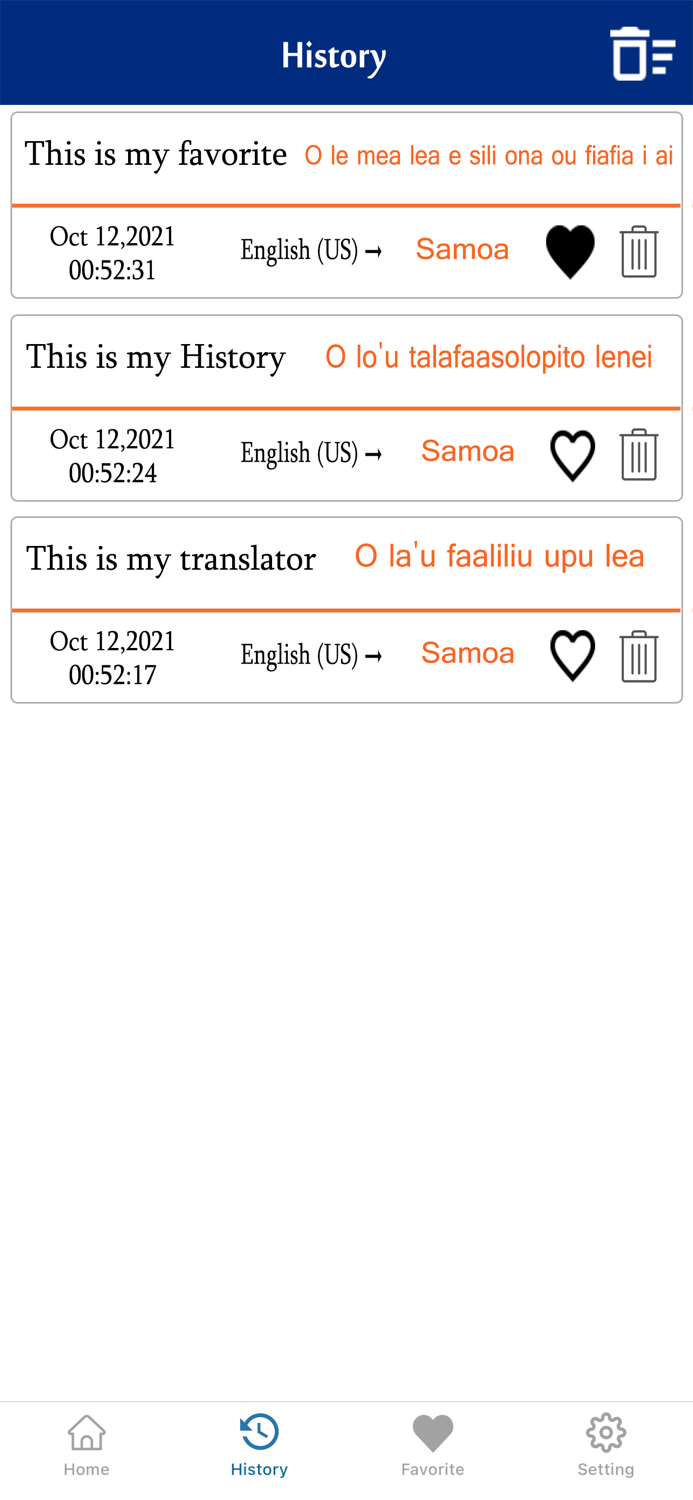Delete the 'This is my History' entry

tap(638, 454)
